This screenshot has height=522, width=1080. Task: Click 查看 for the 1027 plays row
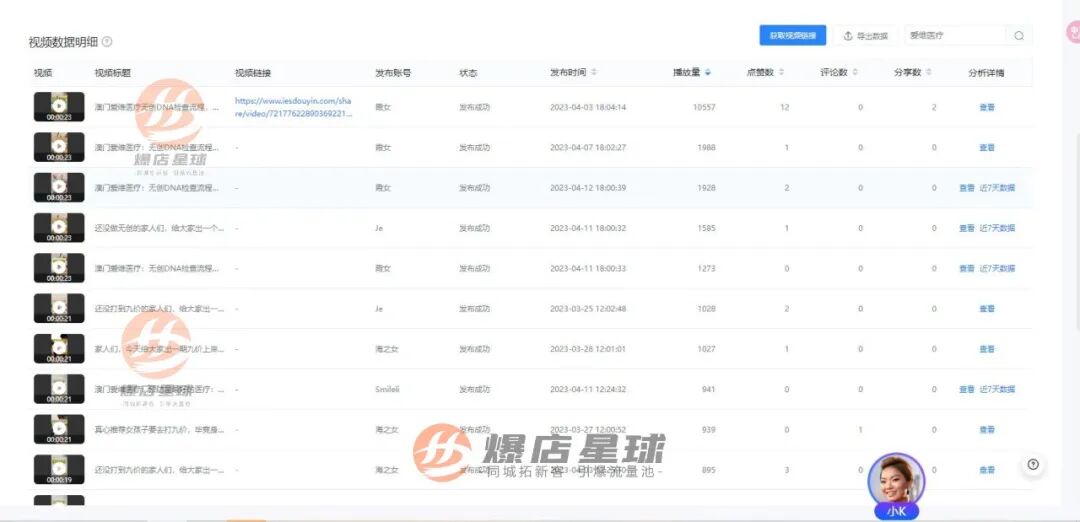(986, 349)
